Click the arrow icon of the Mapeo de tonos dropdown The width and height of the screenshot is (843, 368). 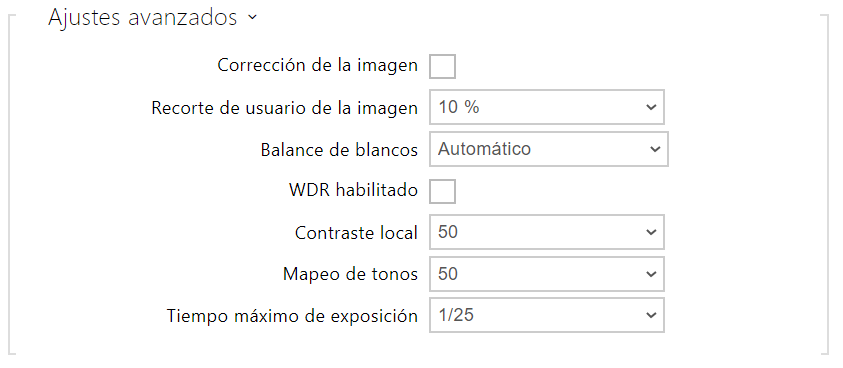651,274
